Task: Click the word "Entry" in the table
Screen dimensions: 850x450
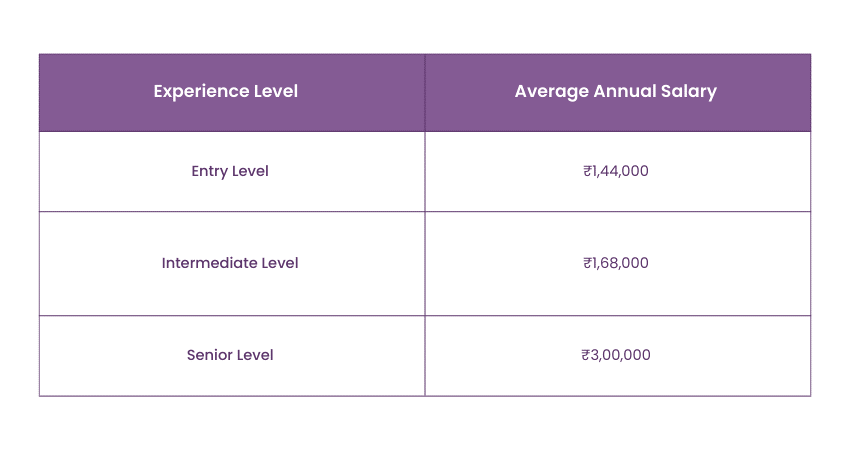Action: (209, 171)
